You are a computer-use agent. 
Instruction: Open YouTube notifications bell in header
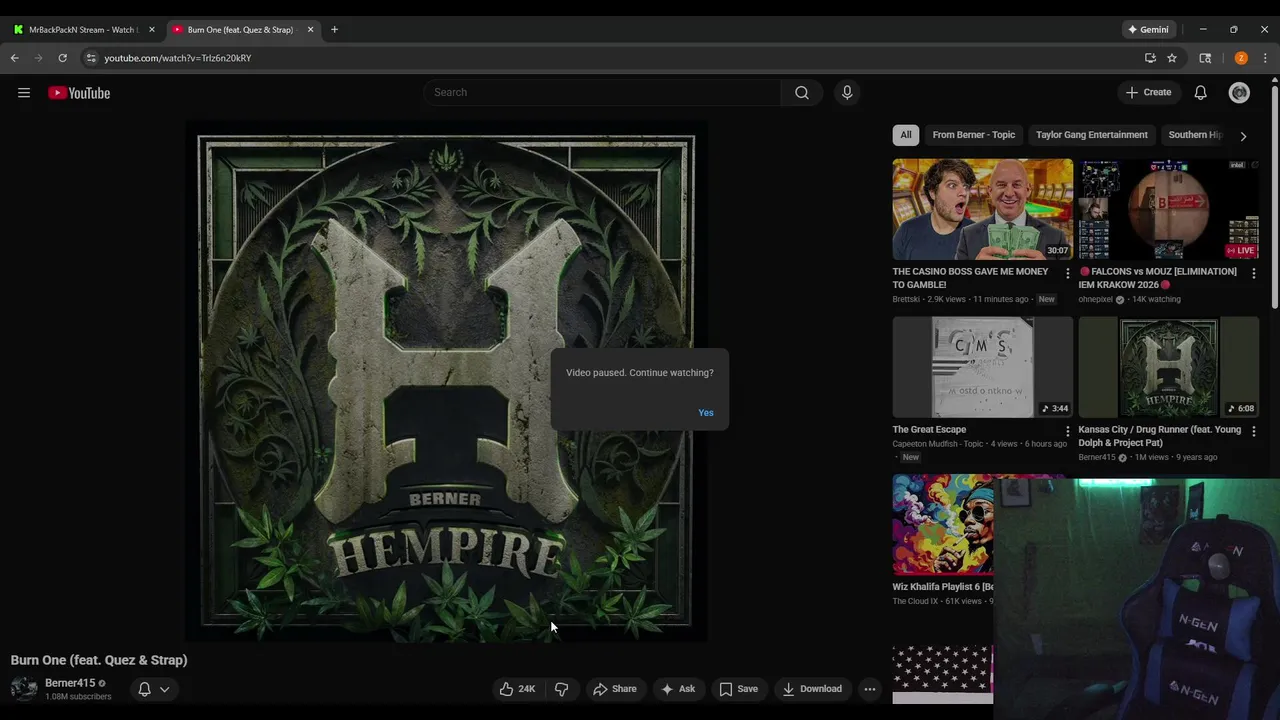(1200, 93)
